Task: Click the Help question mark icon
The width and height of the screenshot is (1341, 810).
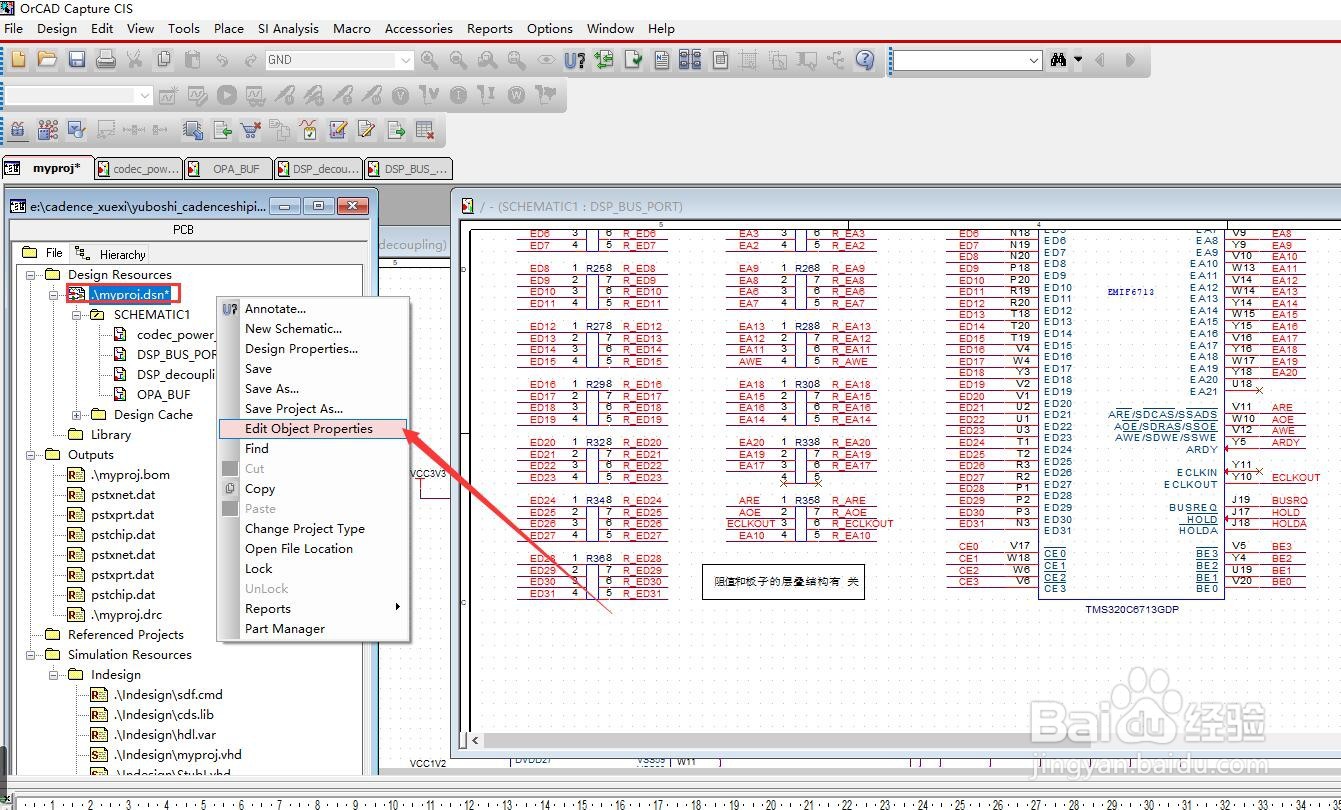Action: [865, 60]
